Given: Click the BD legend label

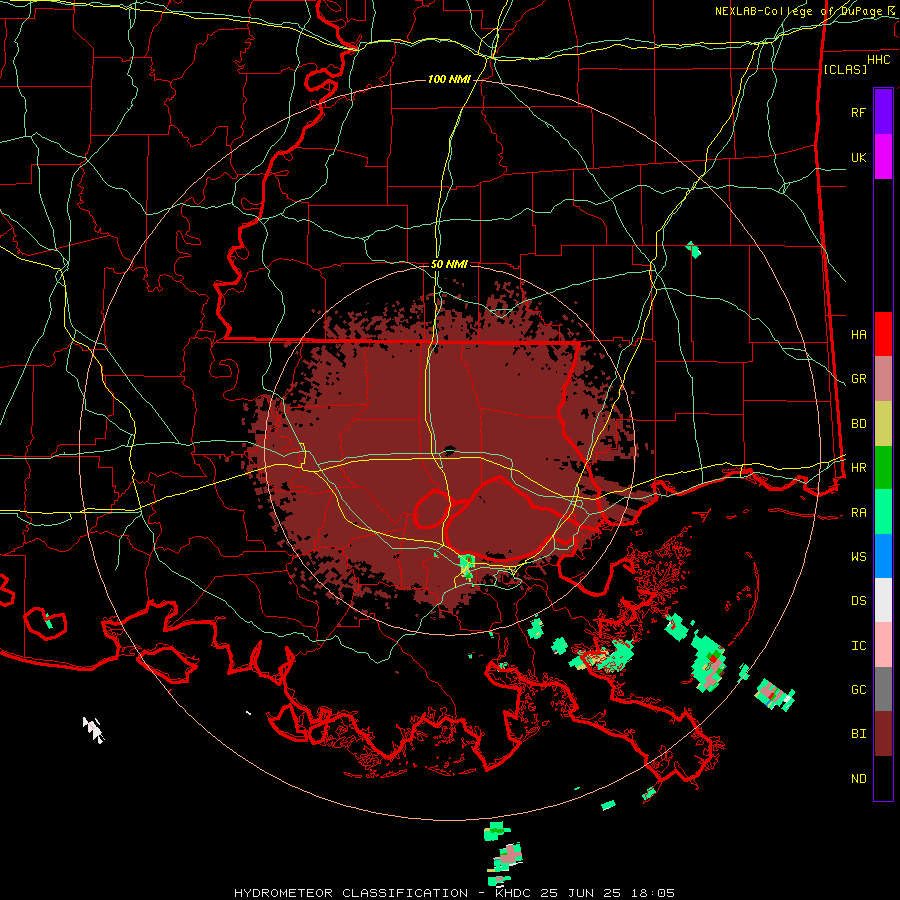Looking at the screenshot, I should 858,424.
